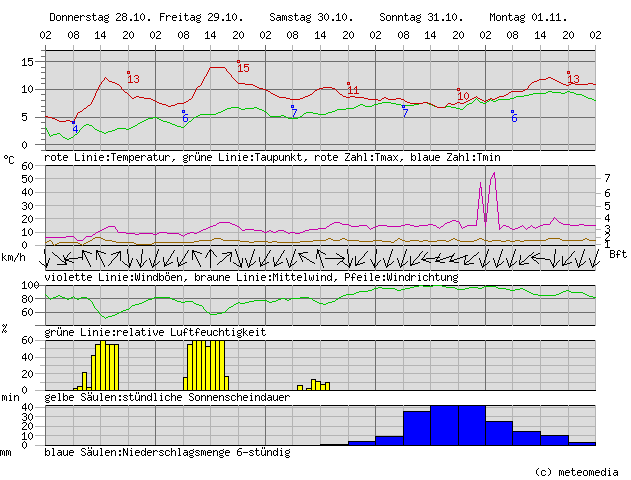Click the red Tmax value 11 on Saturday
This screenshot has height=480, width=631.
353,91
